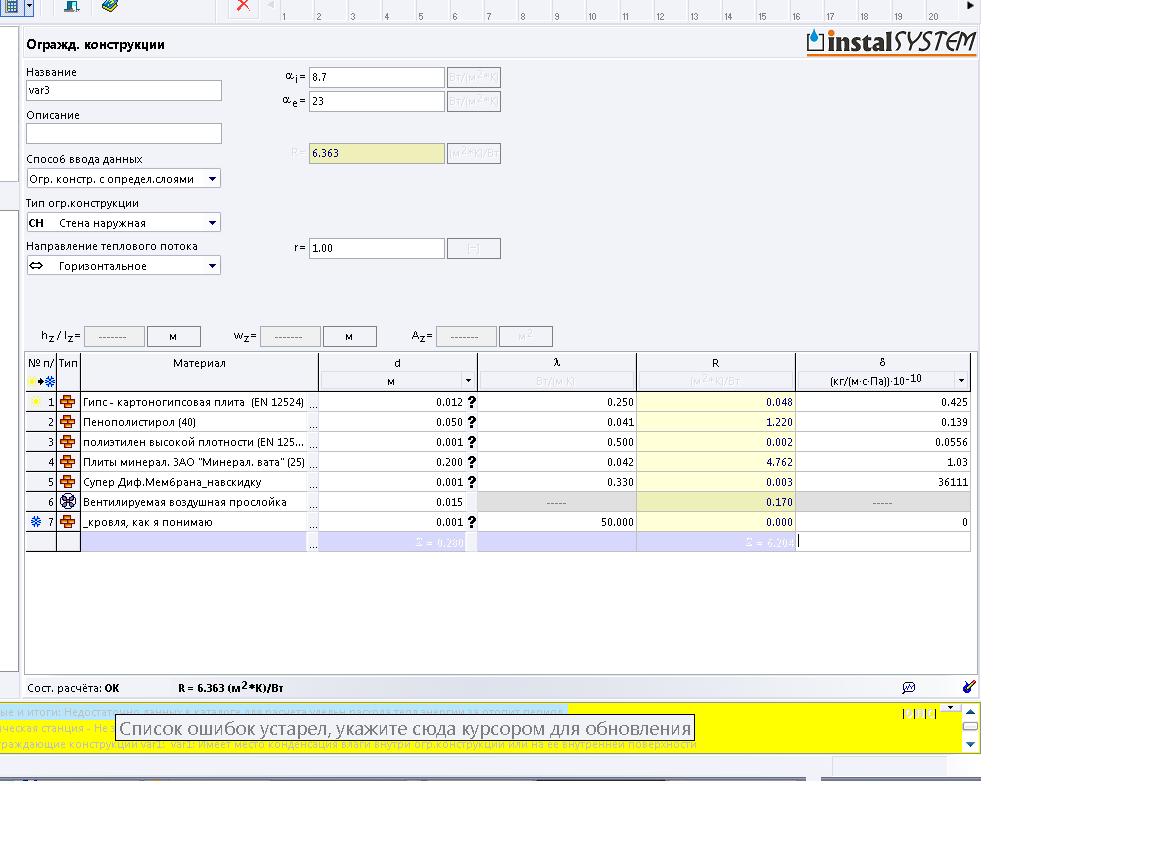Viewport: 1152px width, 864px height.
Task: Click layer type icon for Пенополистирол (40)
Action: pos(68,422)
